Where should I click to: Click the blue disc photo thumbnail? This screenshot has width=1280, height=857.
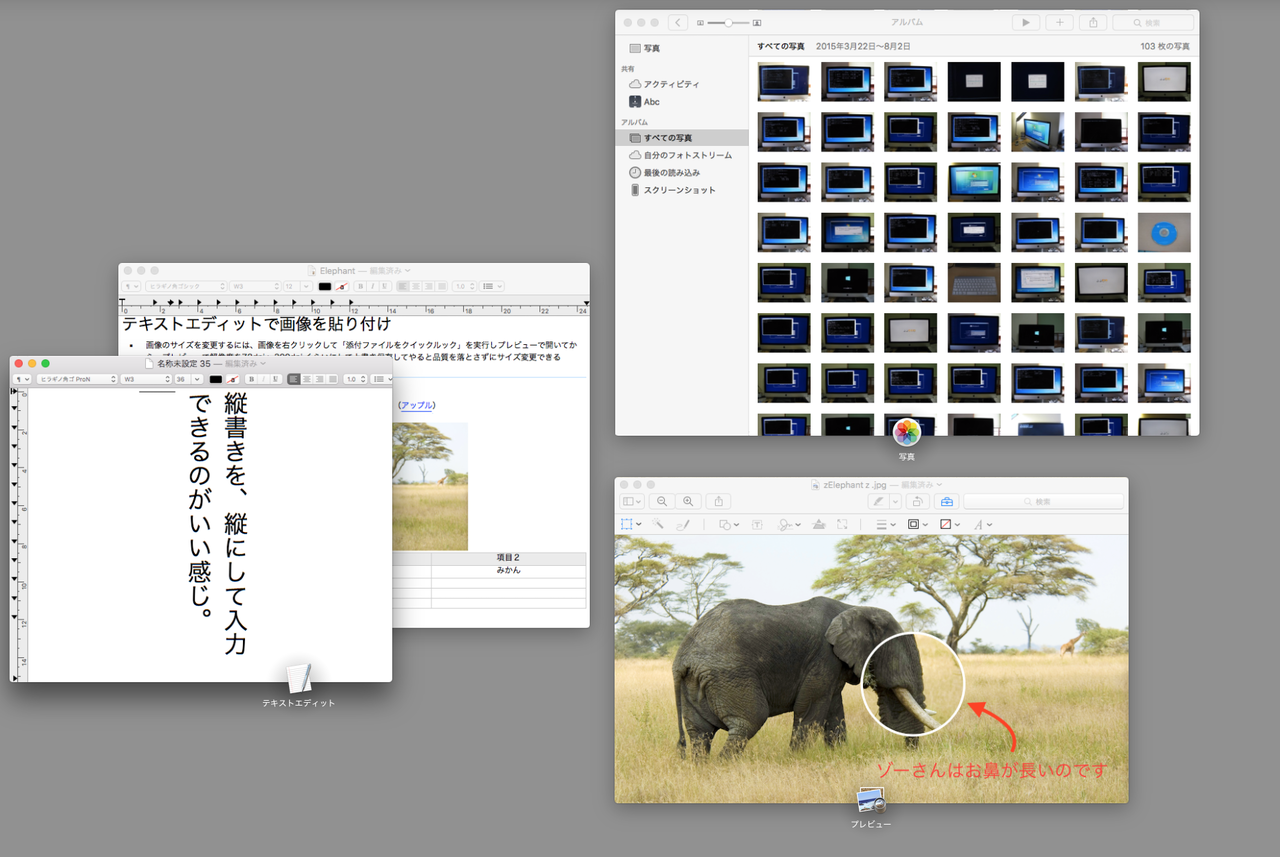[1164, 232]
